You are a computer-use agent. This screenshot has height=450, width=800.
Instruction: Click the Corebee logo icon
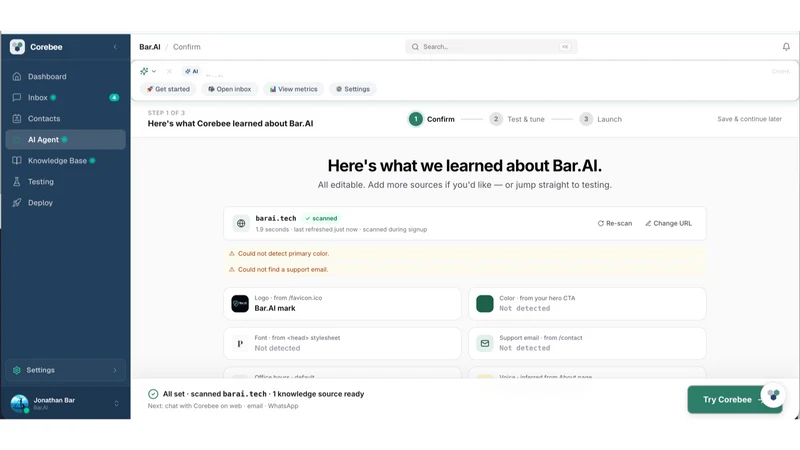coord(17,47)
